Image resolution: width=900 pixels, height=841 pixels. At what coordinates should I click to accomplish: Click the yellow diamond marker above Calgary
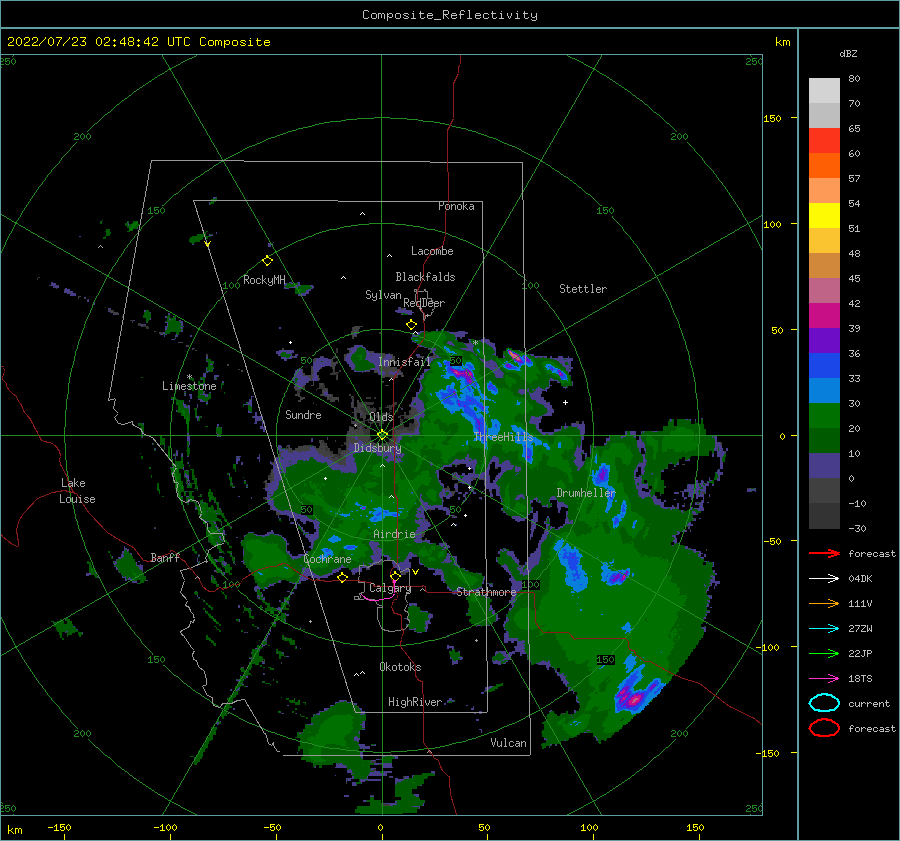(395, 575)
